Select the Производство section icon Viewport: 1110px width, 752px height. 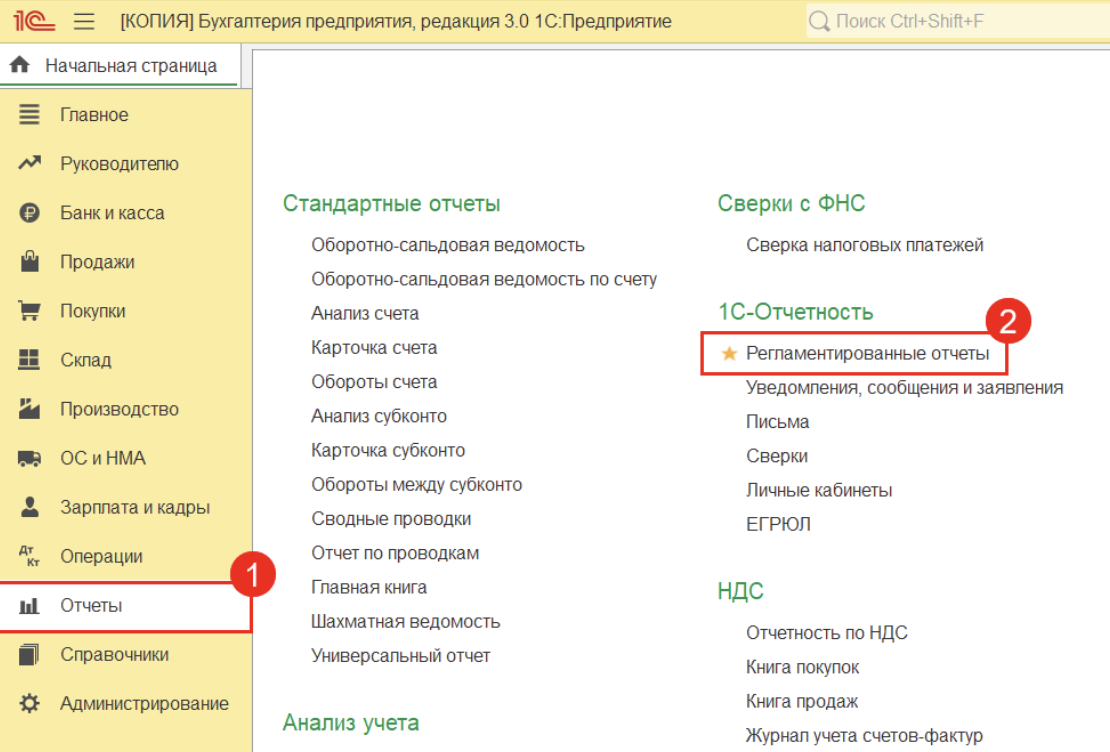click(27, 408)
